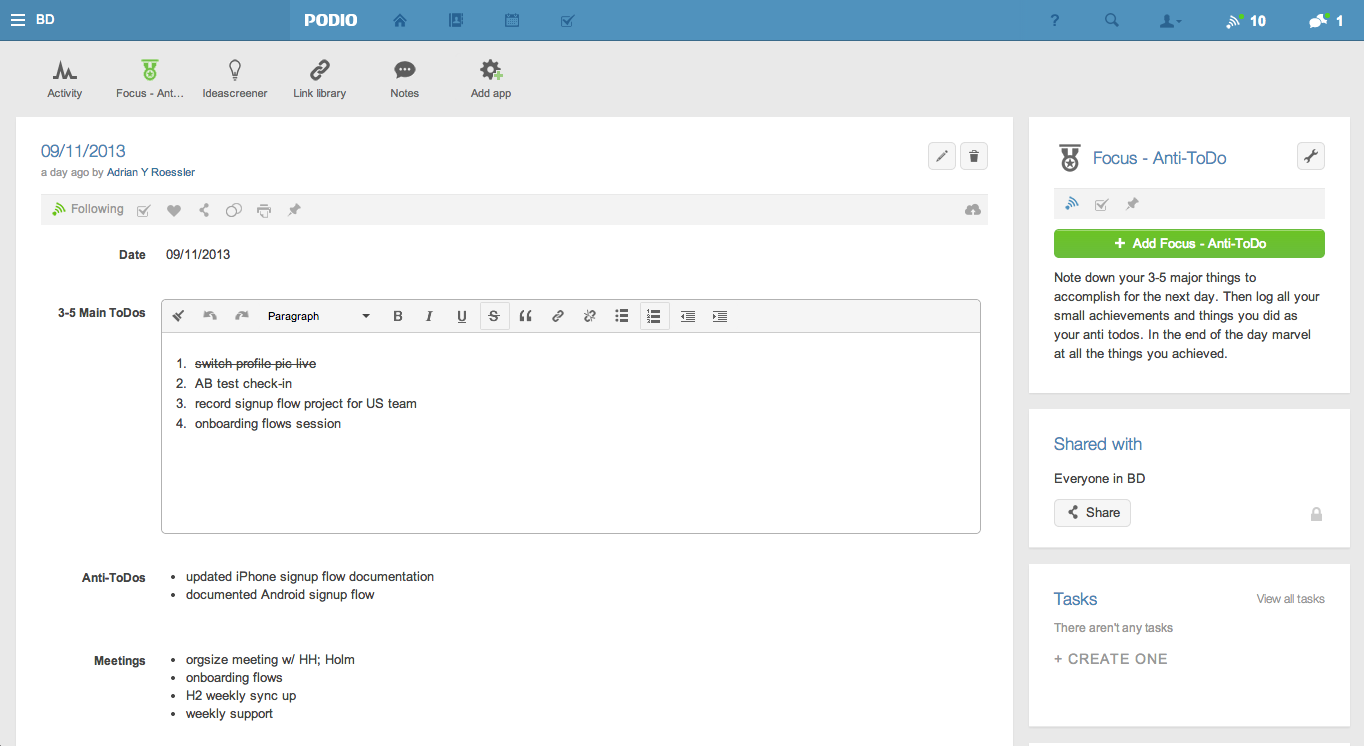Toggle Following status for this item
The height and width of the screenshot is (746, 1364).
point(88,209)
